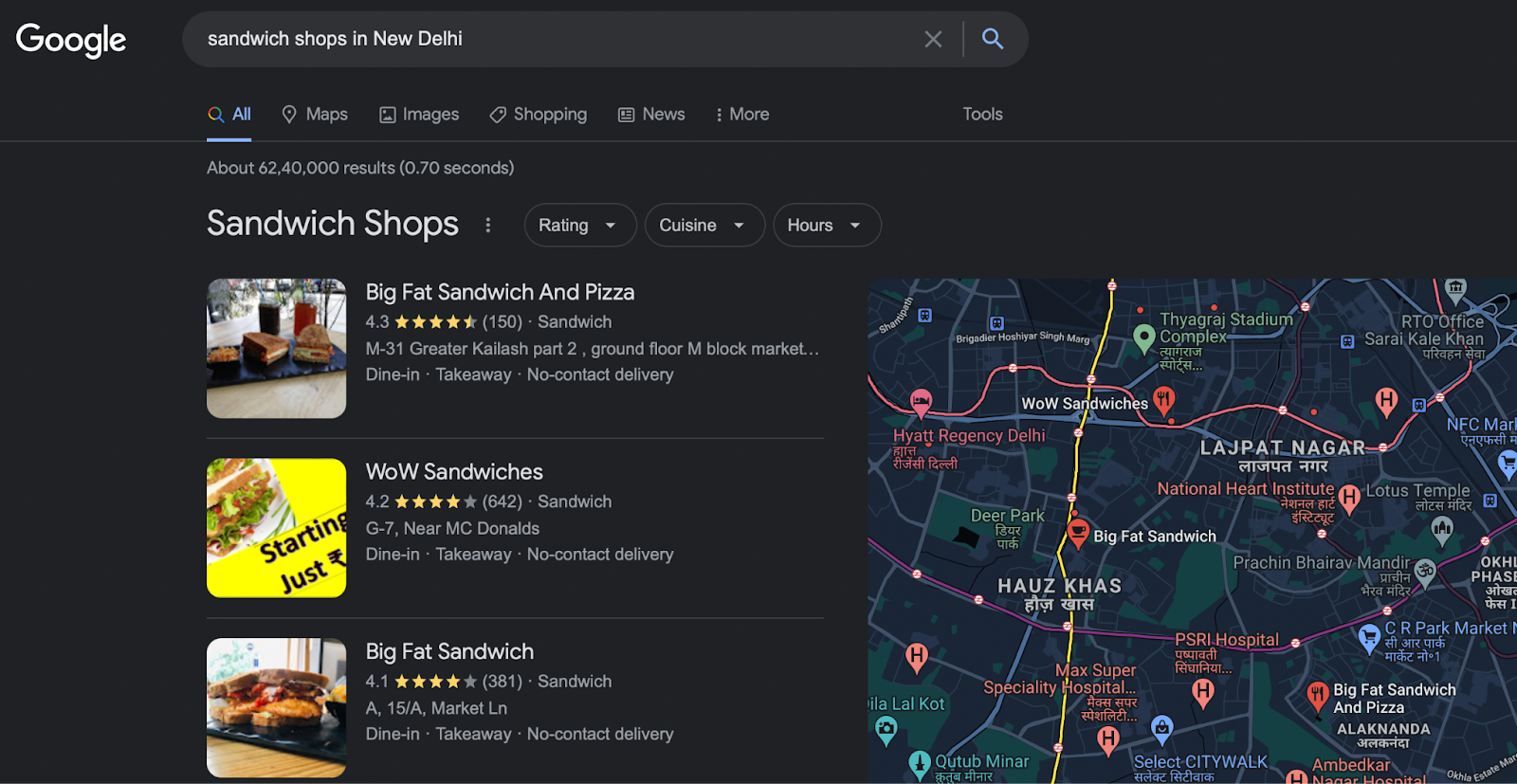Select the All results tab
1517x784 pixels.
click(229, 114)
